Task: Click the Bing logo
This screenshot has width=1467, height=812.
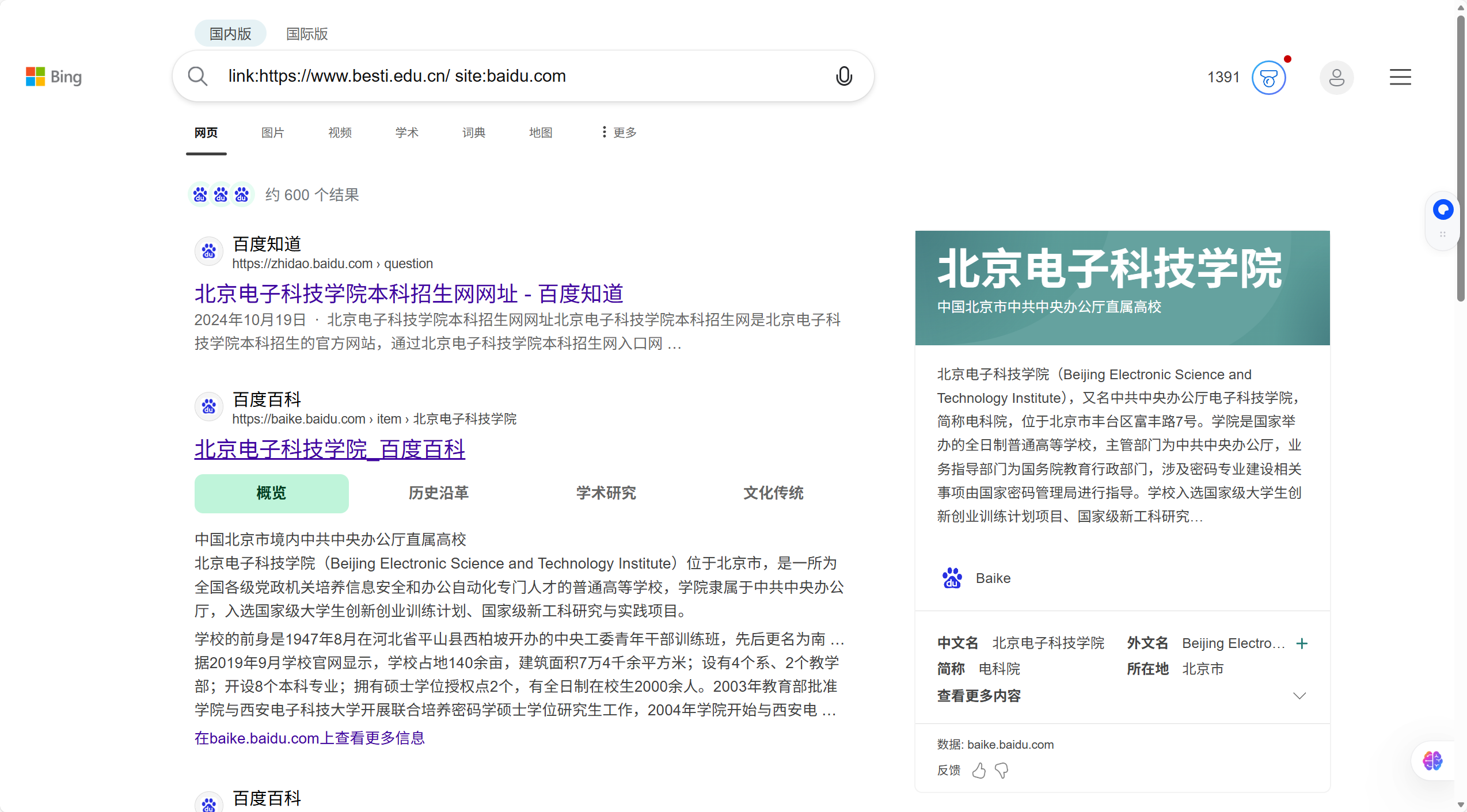Action: pyautogui.click(x=54, y=77)
